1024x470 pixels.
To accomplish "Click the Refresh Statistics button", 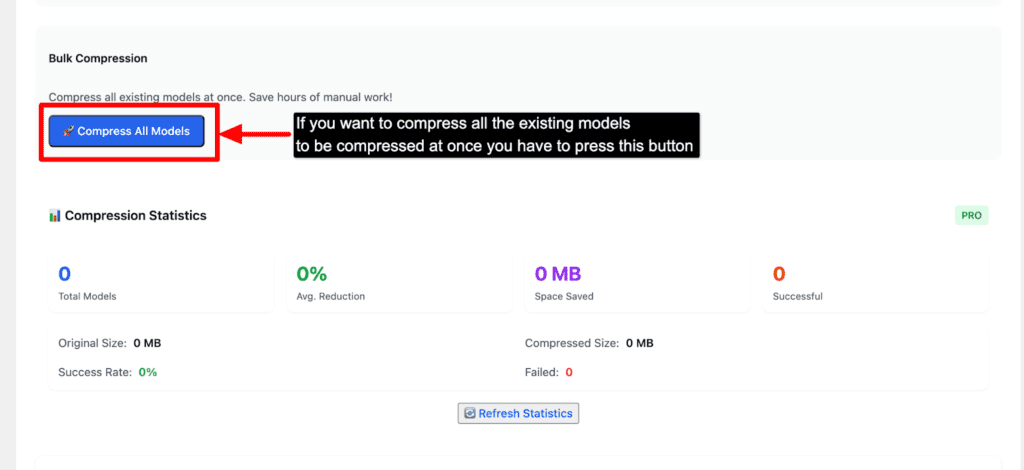I will [518, 413].
